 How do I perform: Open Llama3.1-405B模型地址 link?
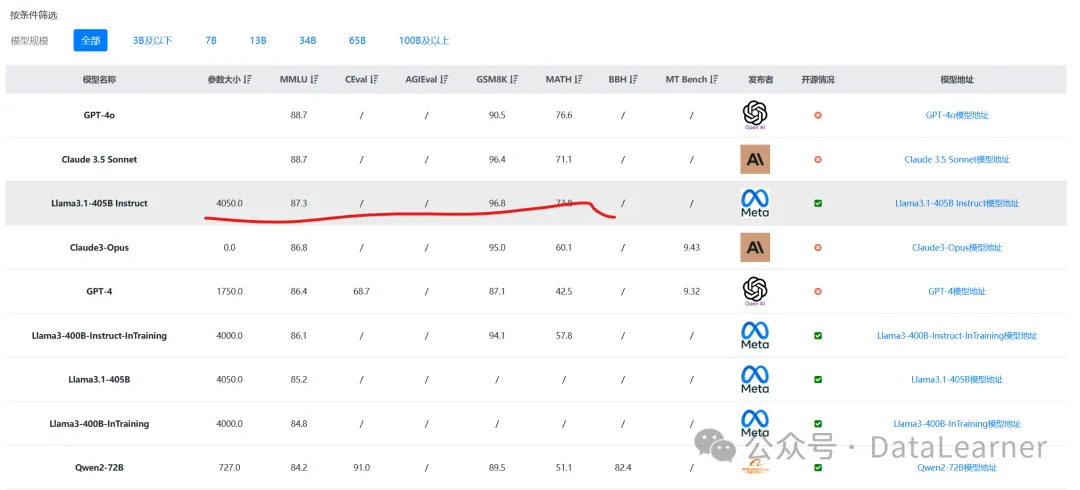957,380
